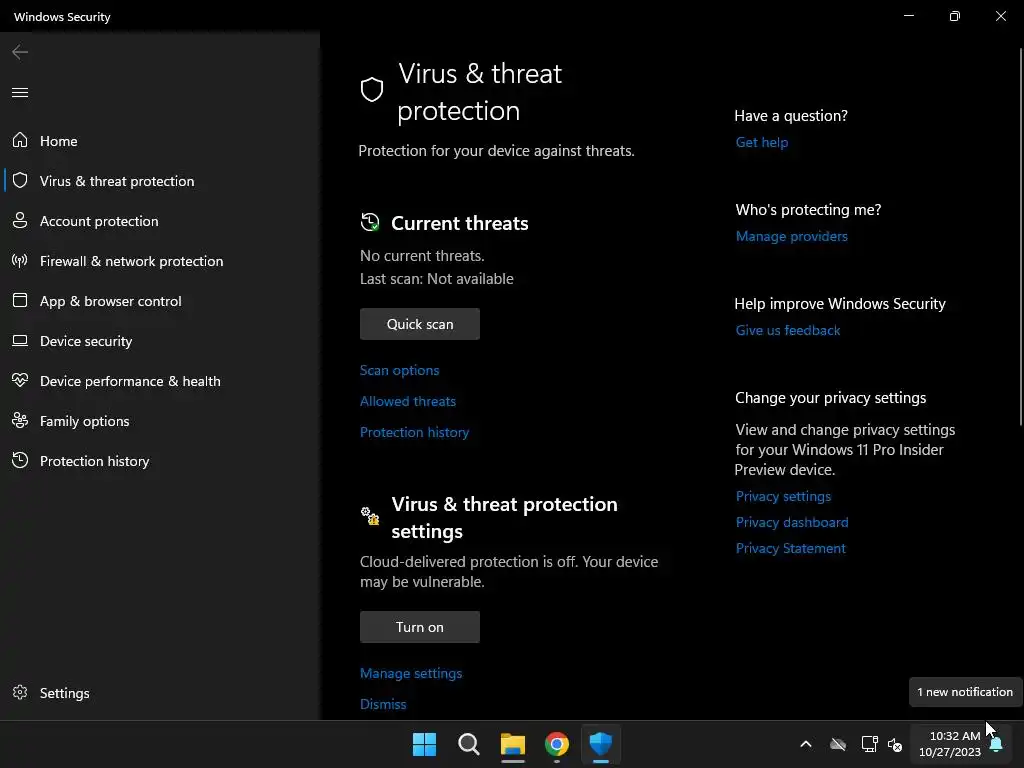Toggle the hamburger navigation menu
Image resolution: width=1024 pixels, height=768 pixels.
(x=20, y=92)
